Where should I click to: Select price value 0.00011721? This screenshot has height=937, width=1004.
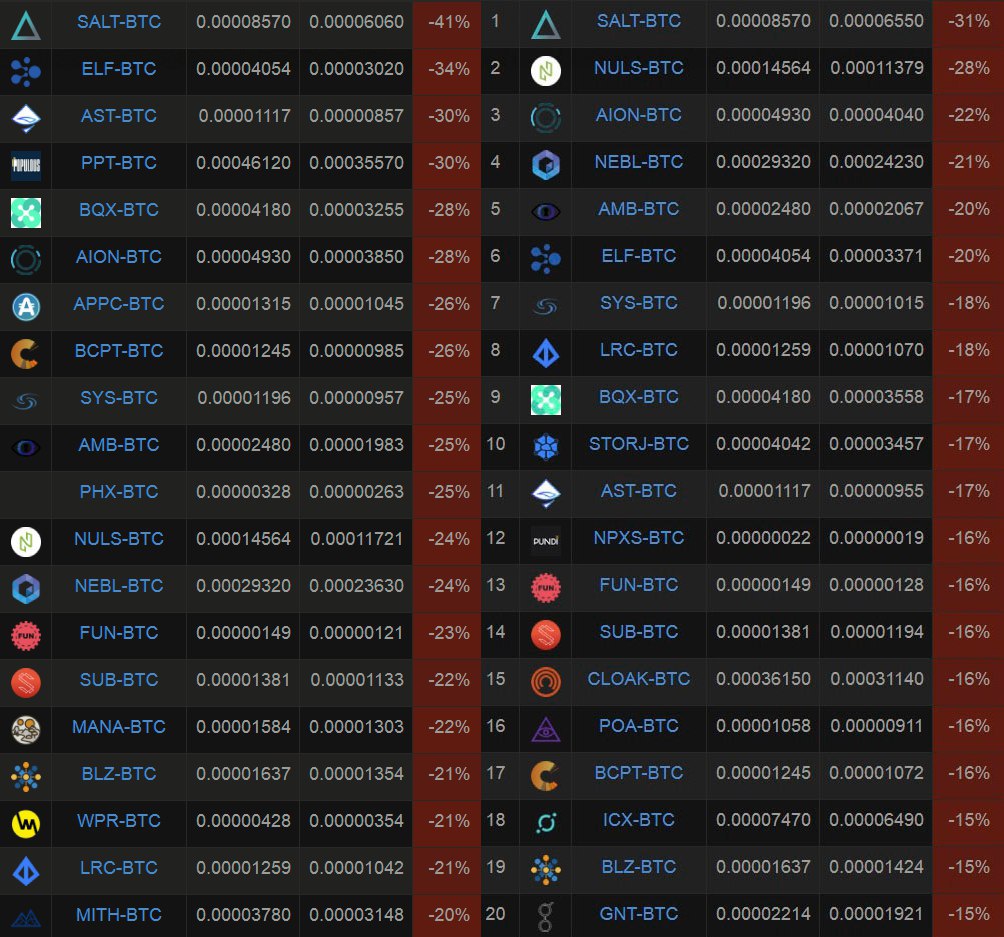click(357, 539)
